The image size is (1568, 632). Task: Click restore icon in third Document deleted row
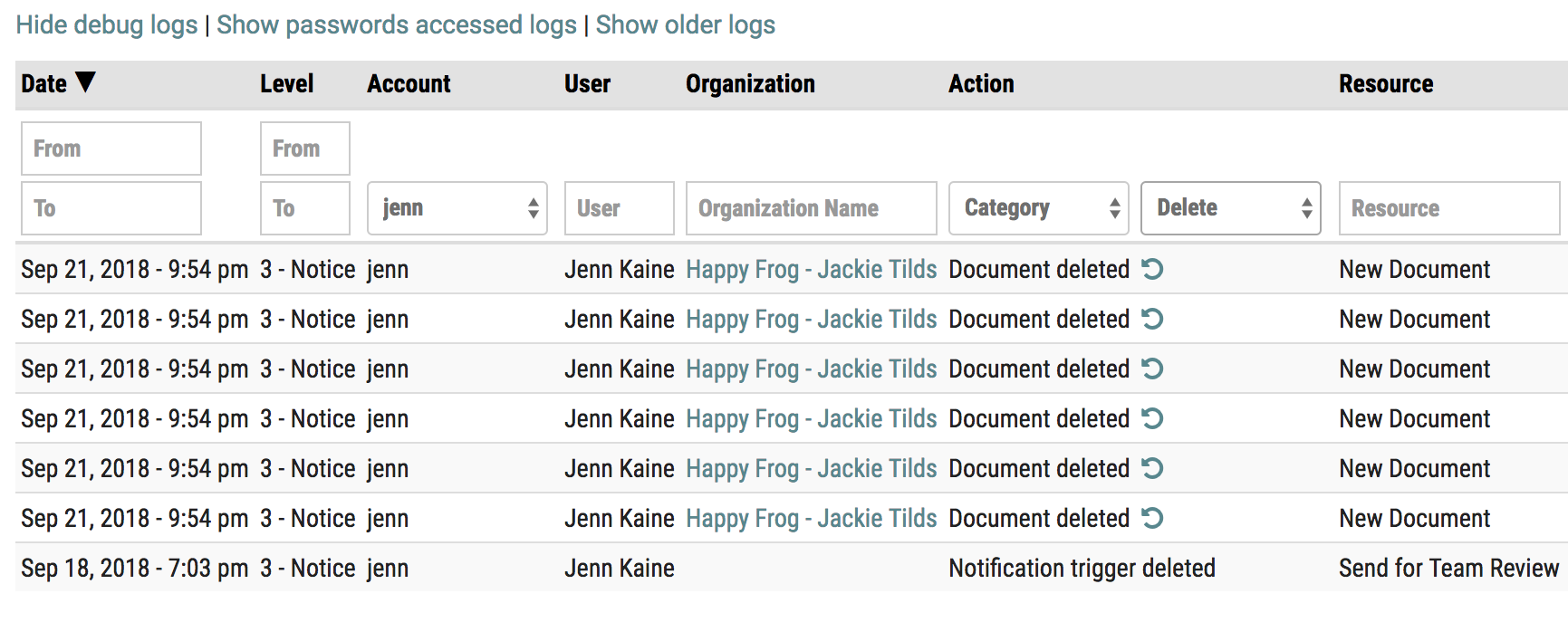1151,369
